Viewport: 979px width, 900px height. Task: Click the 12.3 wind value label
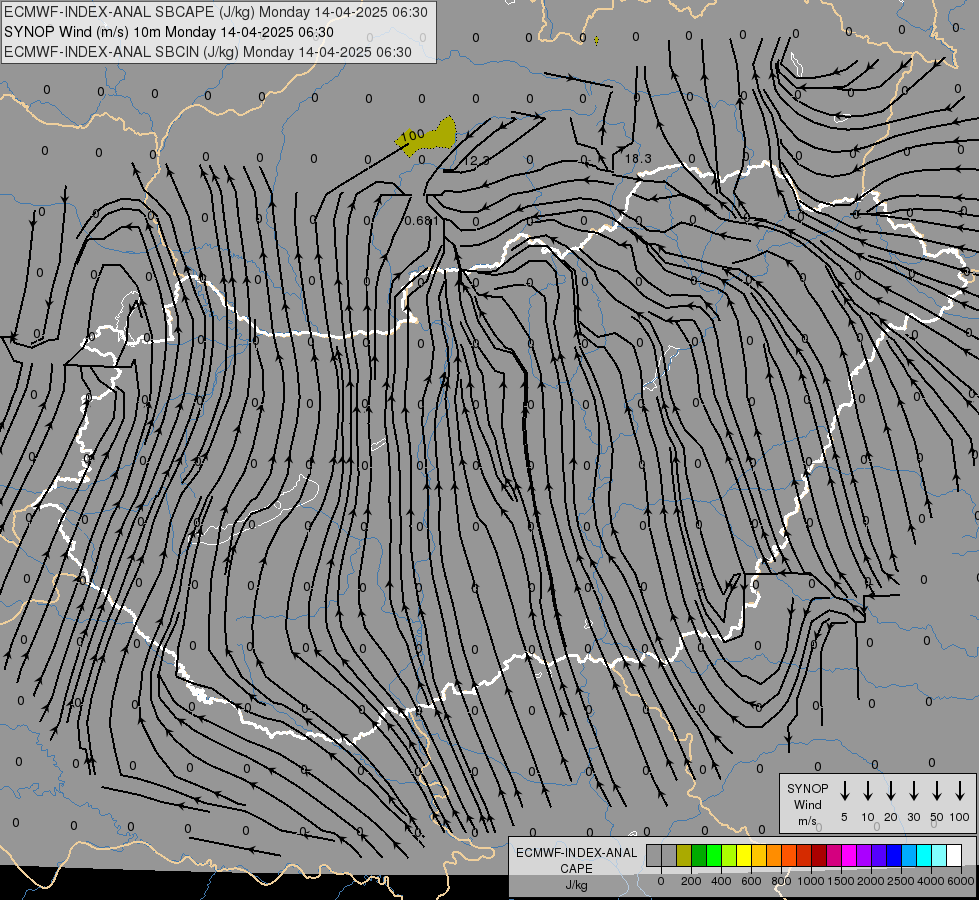coord(476,161)
